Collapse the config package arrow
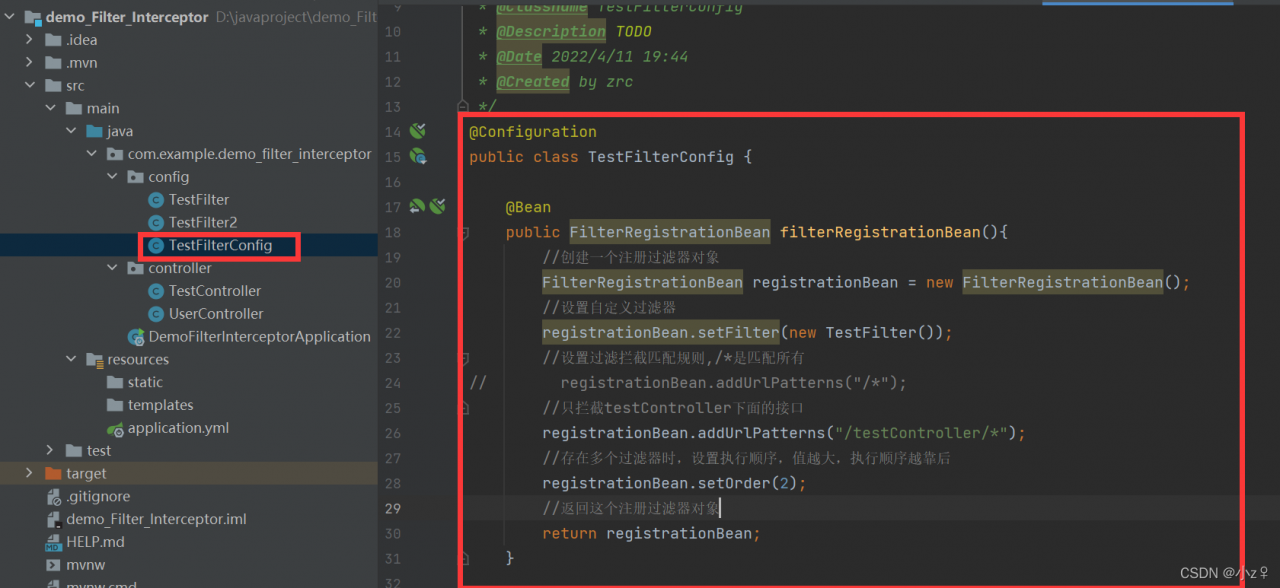The width and height of the screenshot is (1280, 588). (x=113, y=177)
